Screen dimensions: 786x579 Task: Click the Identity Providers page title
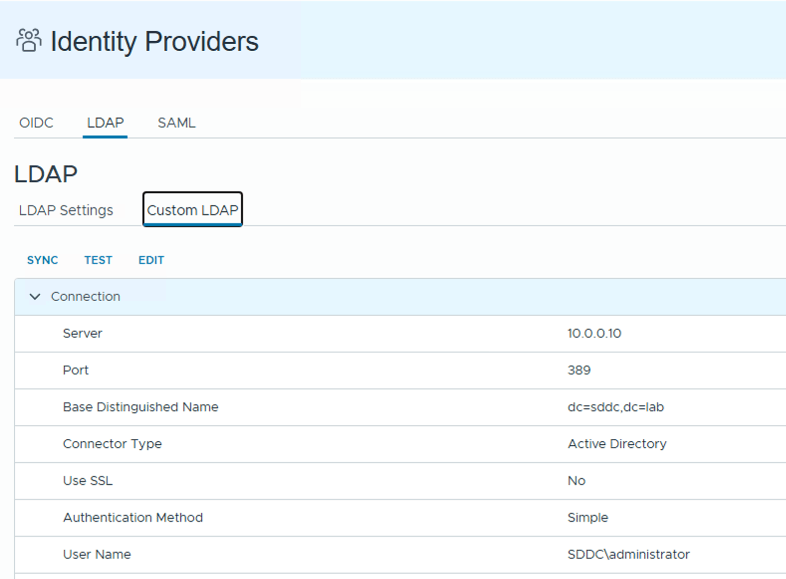pos(154,41)
